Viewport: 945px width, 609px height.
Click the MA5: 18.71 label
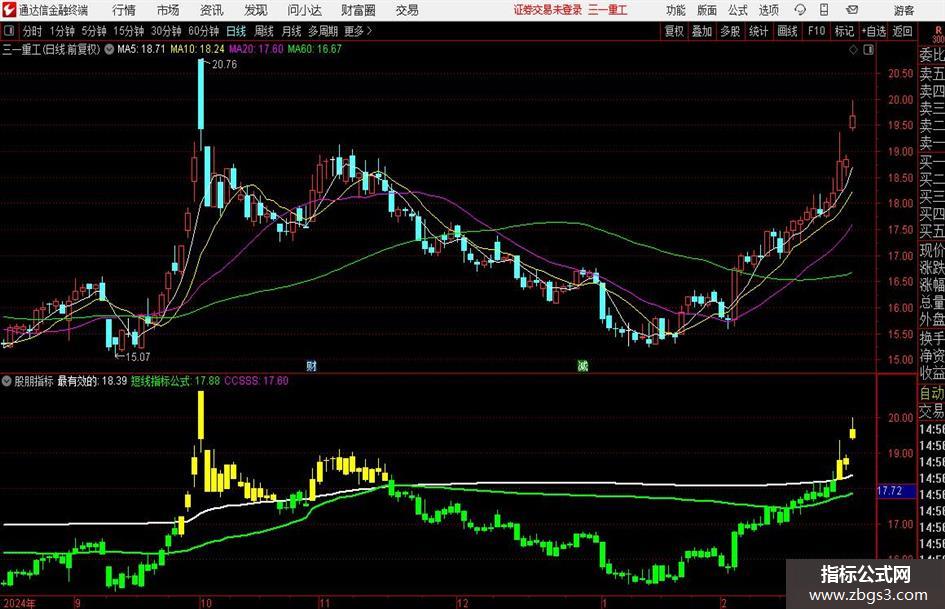141,49
